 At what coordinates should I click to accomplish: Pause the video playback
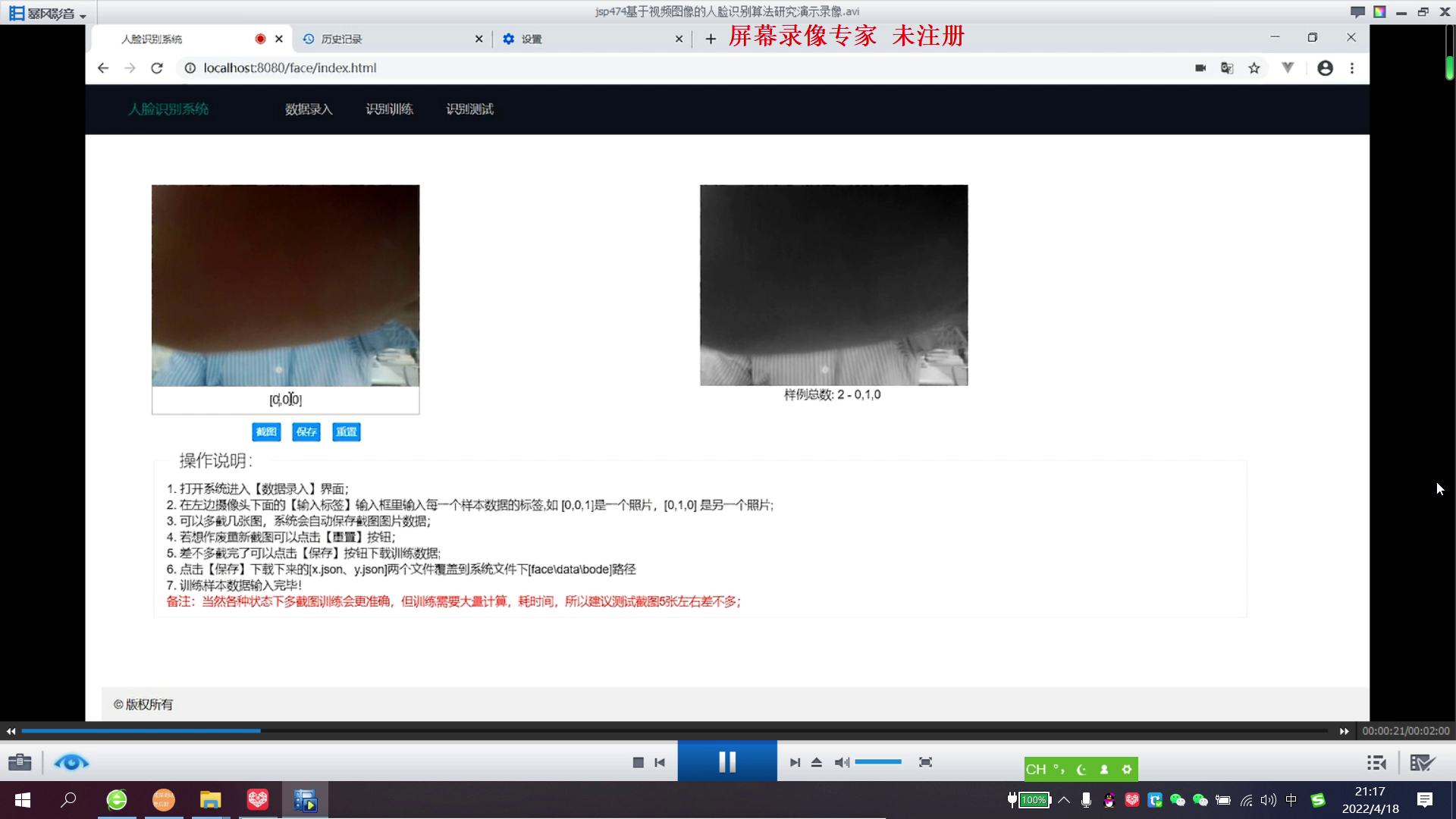tap(727, 761)
